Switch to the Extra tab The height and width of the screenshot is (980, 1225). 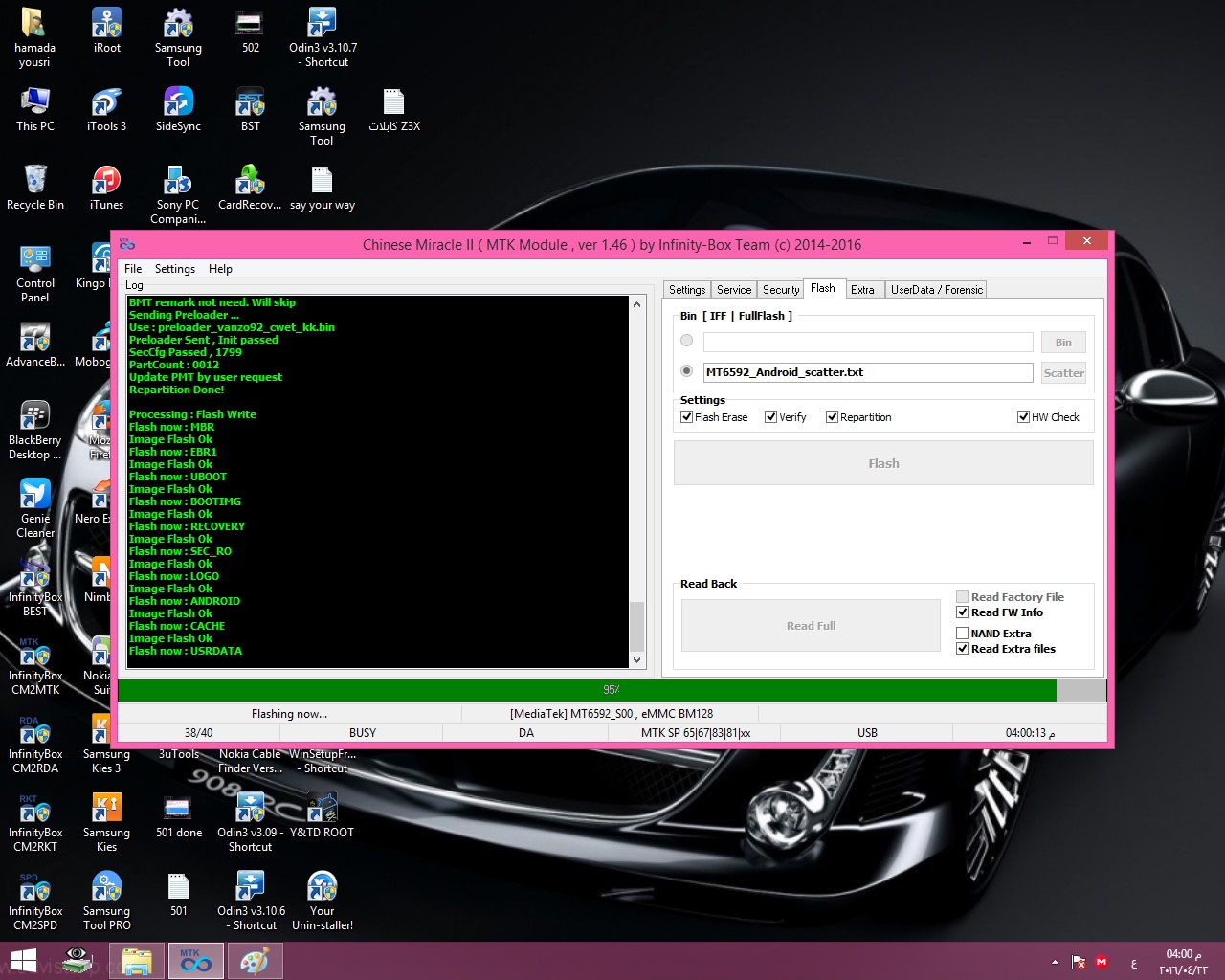coord(862,290)
